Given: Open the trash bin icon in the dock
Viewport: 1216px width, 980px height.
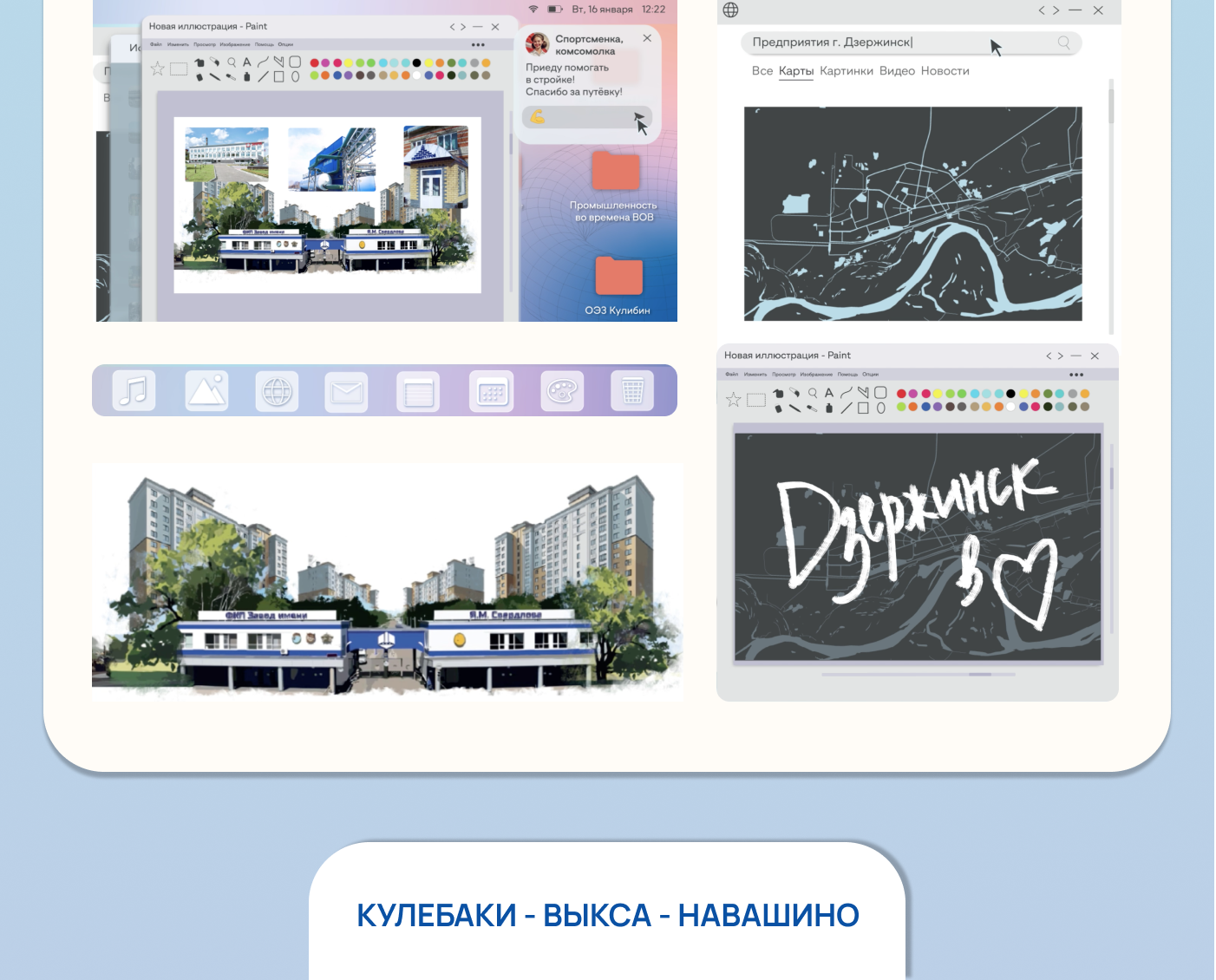Looking at the screenshot, I should [x=632, y=391].
